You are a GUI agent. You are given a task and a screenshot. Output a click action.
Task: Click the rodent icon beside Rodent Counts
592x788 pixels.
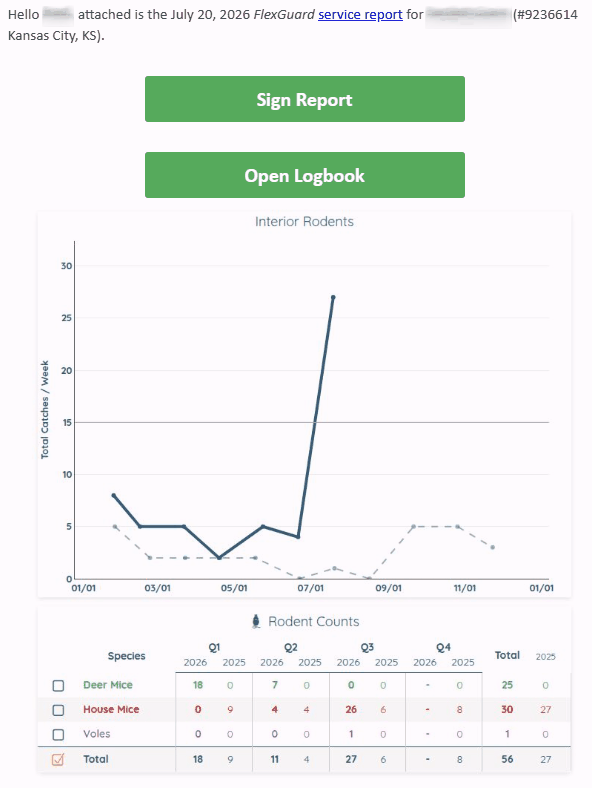tap(256, 622)
